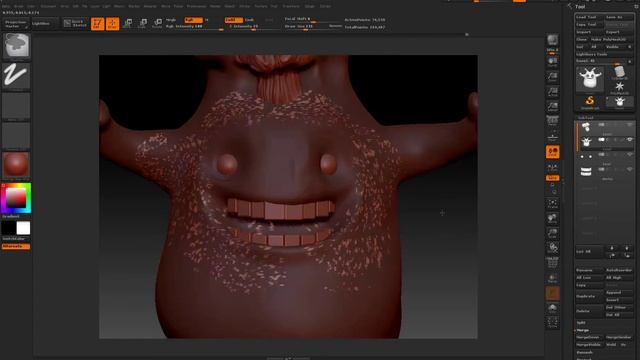Screen dimensions: 640x360
Task: Hide the eyes subtool with eye icon
Action: 630,155
